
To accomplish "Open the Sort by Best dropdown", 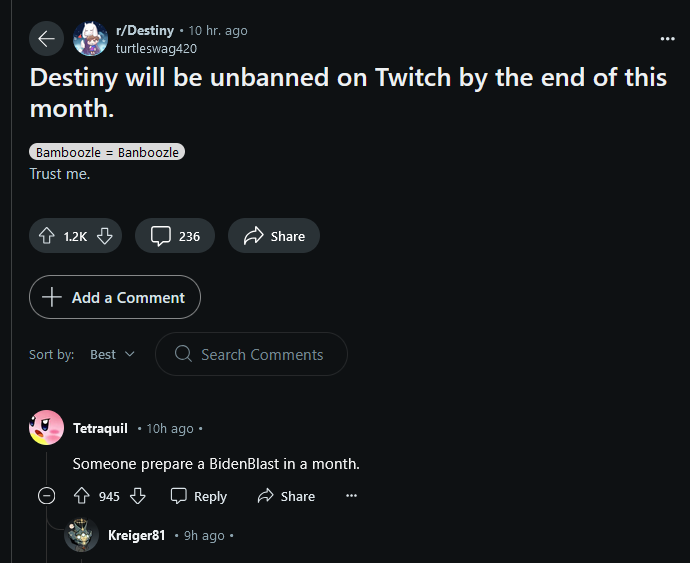I will pos(112,354).
